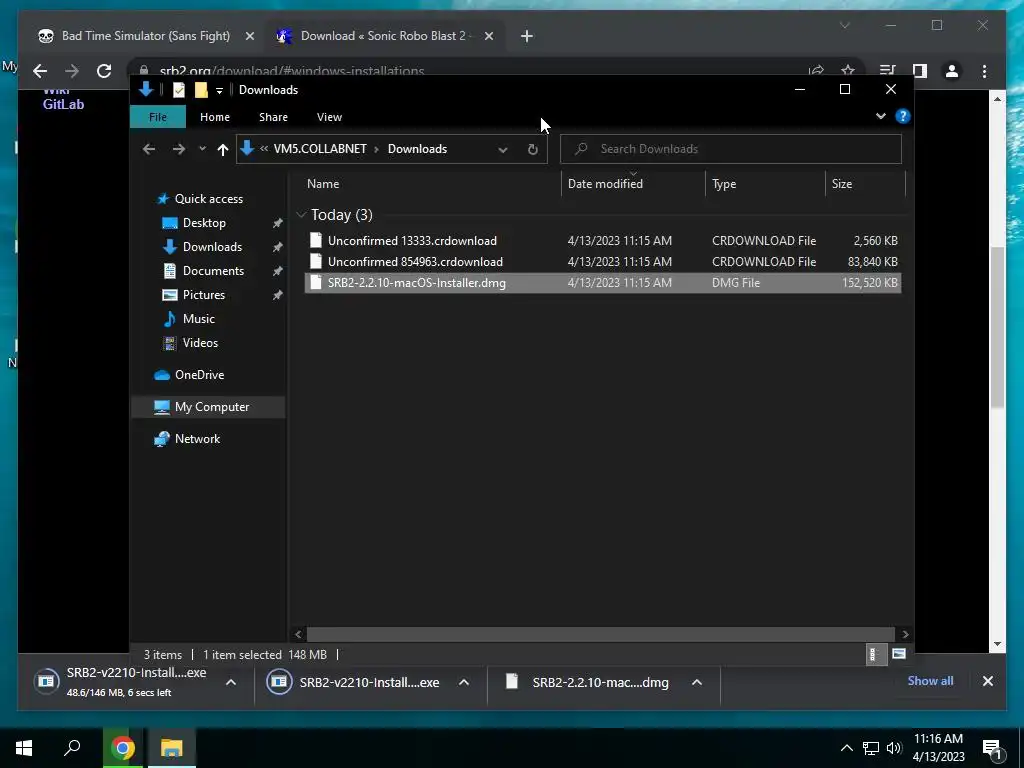Viewport: 1024px width, 768px height.
Task: Expand the ribbon with the chevron
Action: 880,116
